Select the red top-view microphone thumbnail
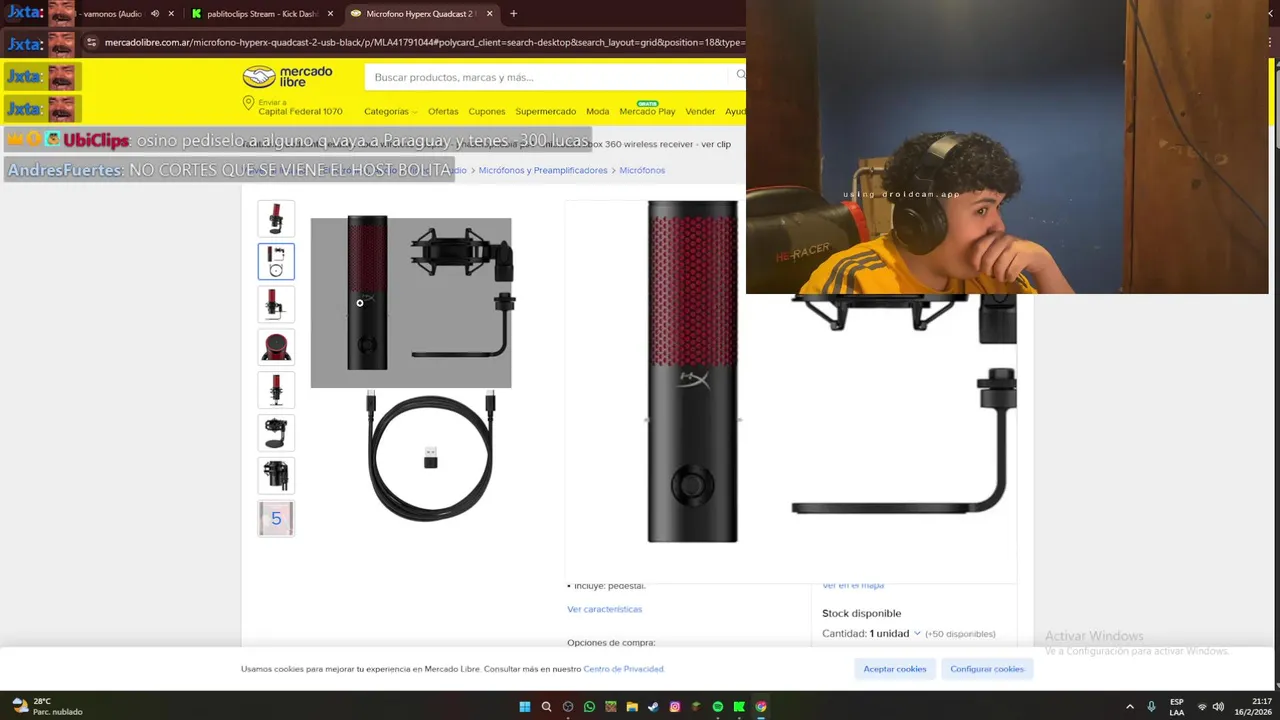 pos(276,347)
